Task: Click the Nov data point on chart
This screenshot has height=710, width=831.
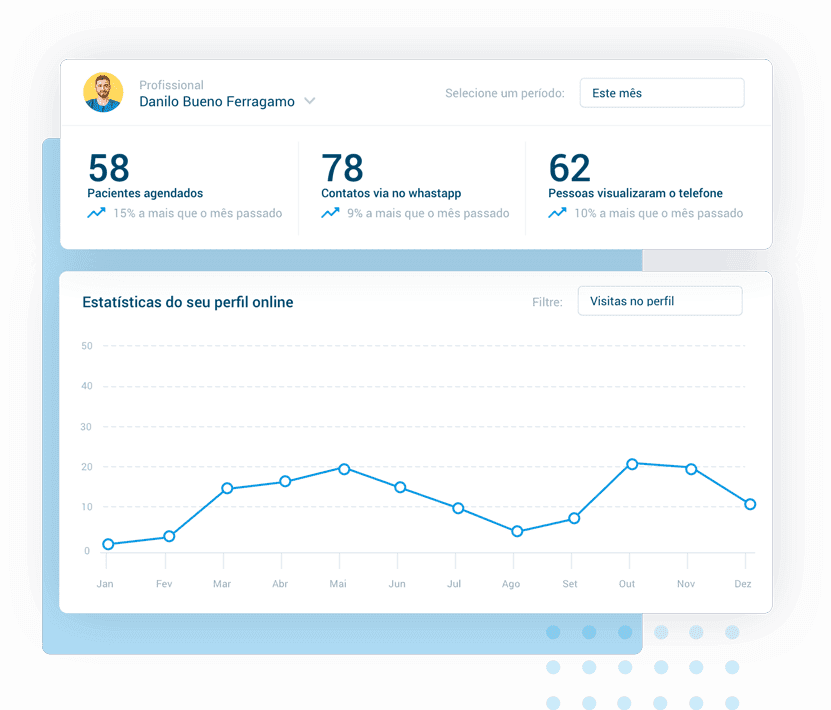Action: 691,469
